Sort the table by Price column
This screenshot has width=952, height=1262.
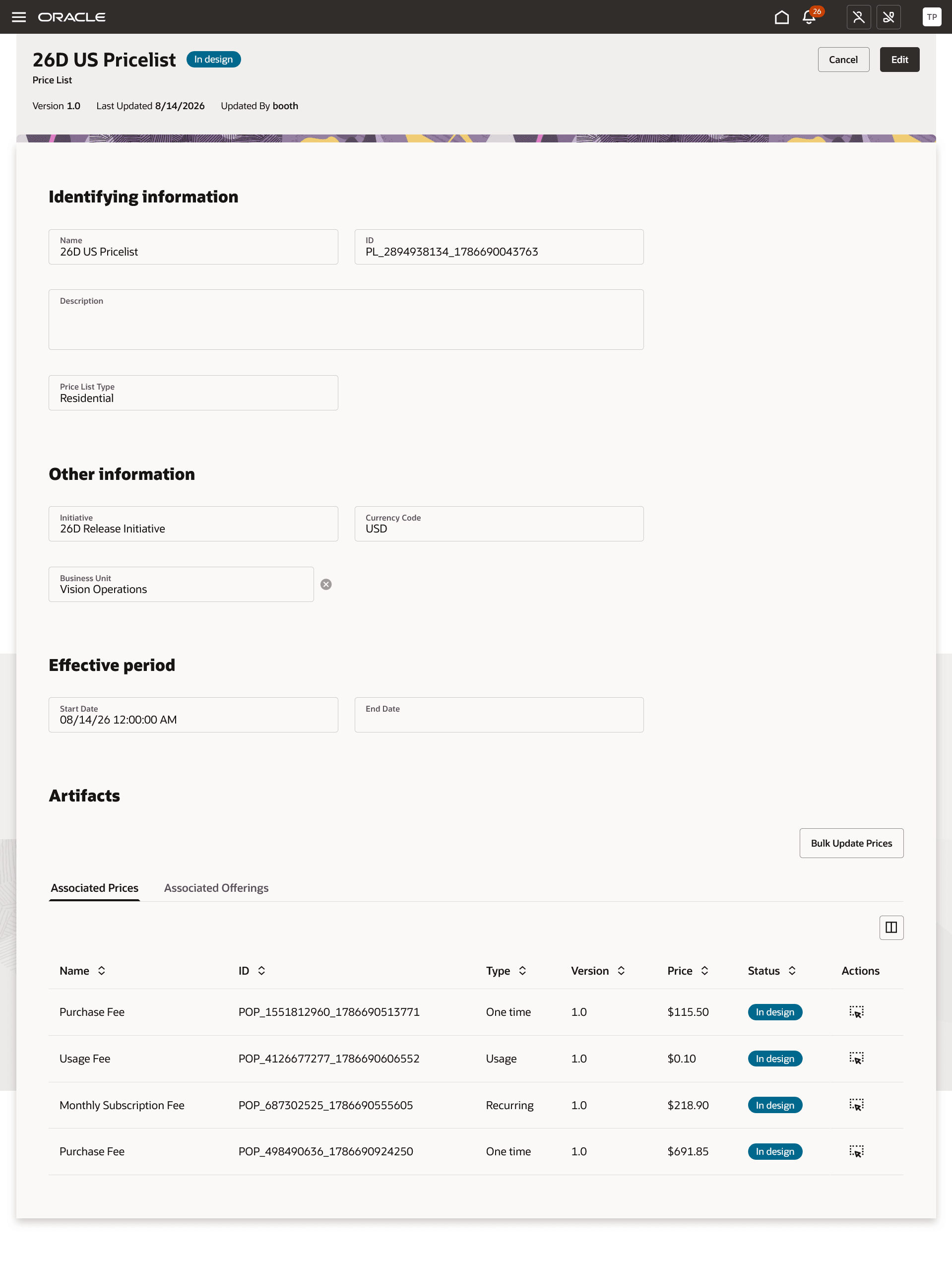click(704, 971)
